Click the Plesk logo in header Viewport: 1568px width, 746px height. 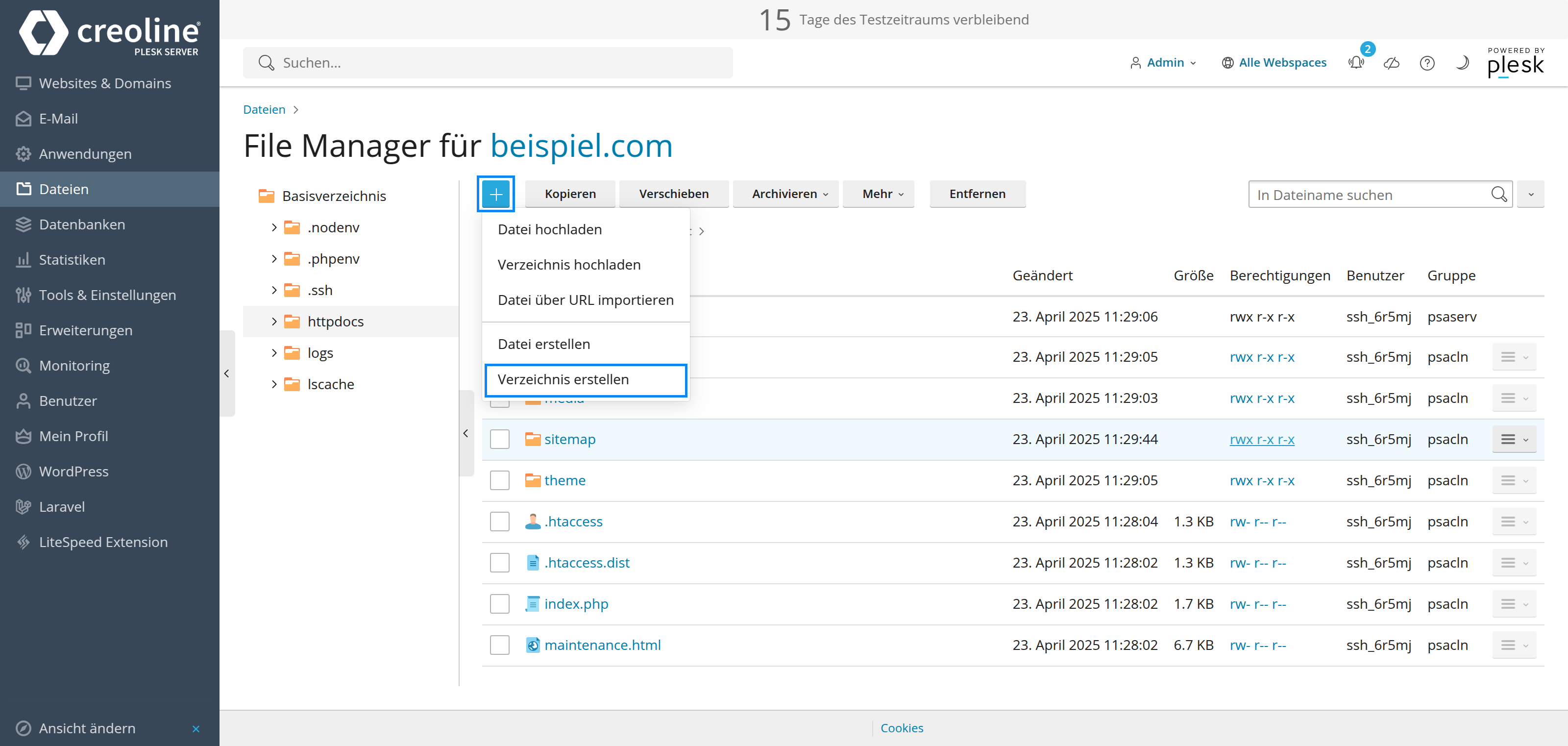(1515, 62)
